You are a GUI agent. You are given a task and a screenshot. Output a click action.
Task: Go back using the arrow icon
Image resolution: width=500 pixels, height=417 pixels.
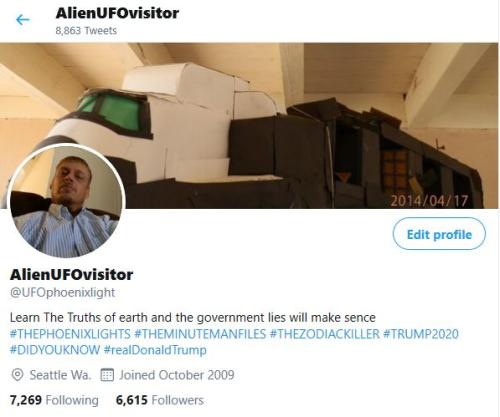pos(23,20)
